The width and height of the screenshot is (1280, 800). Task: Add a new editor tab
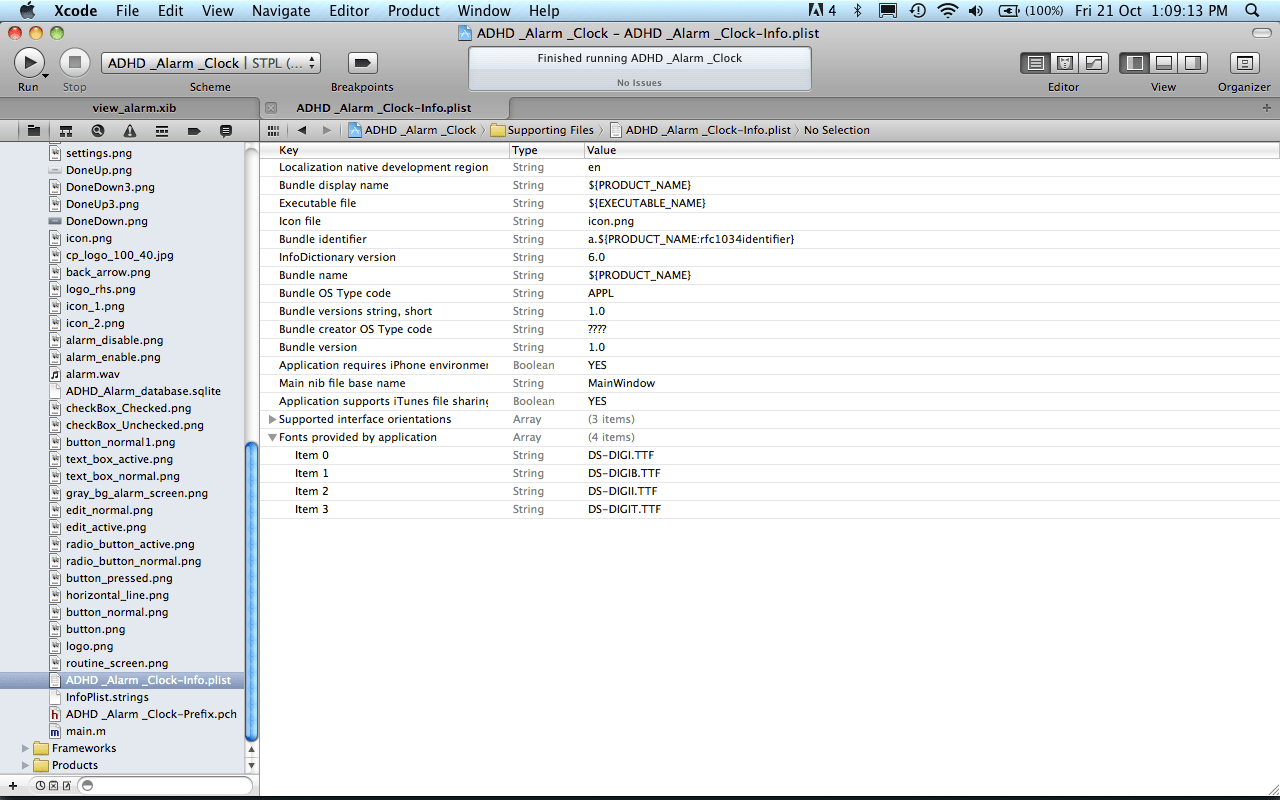coord(1267,107)
